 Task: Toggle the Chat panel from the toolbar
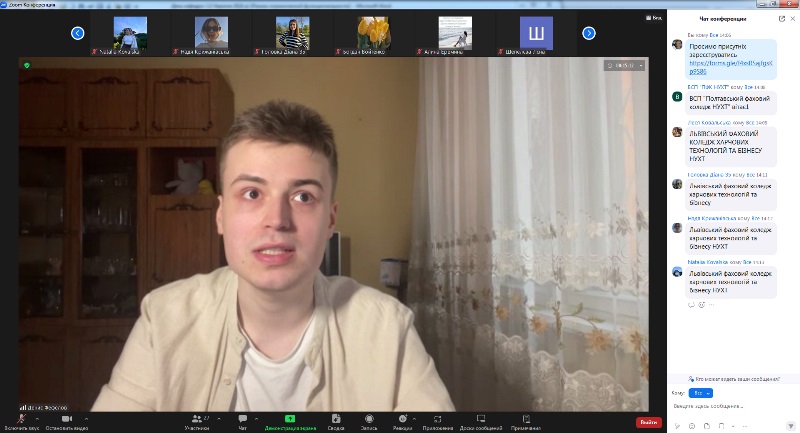[243, 421]
